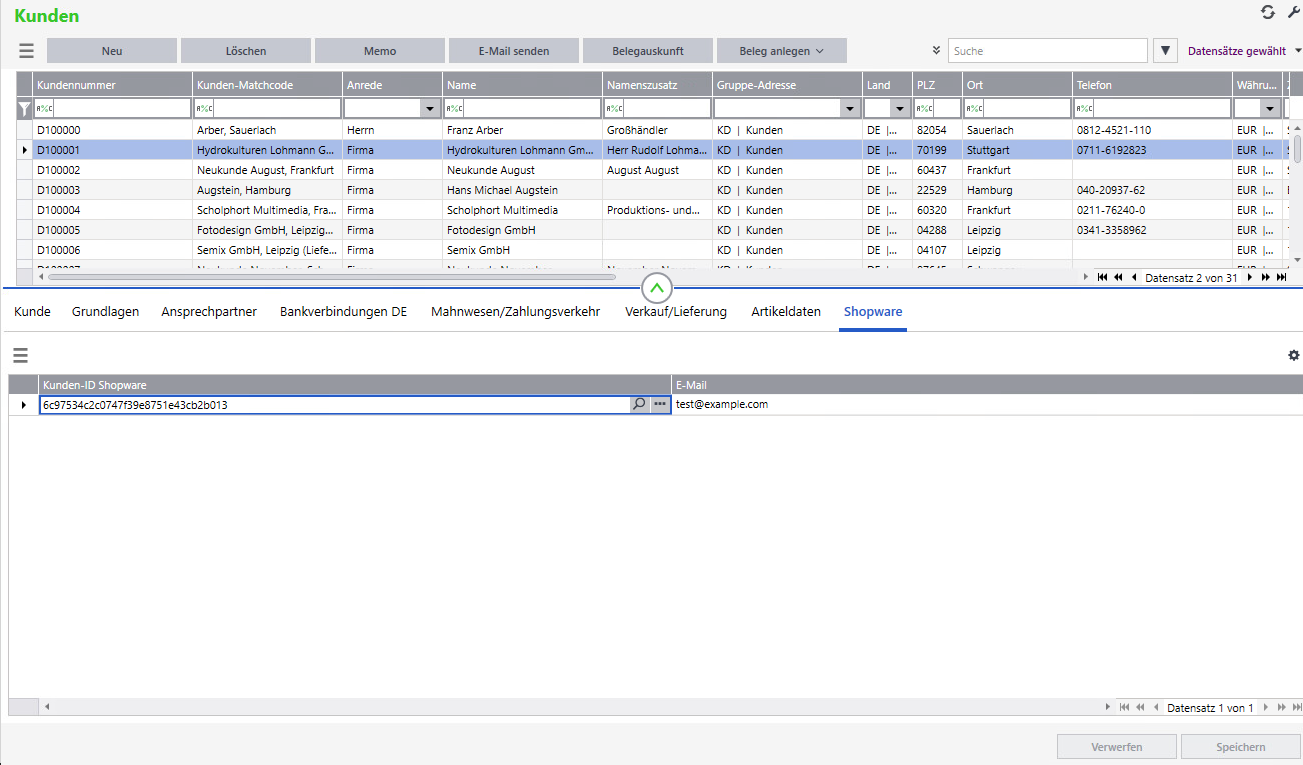The image size is (1303, 765).
Task: Open the Gruppe-Adresse filter dropdown
Action: (x=850, y=109)
